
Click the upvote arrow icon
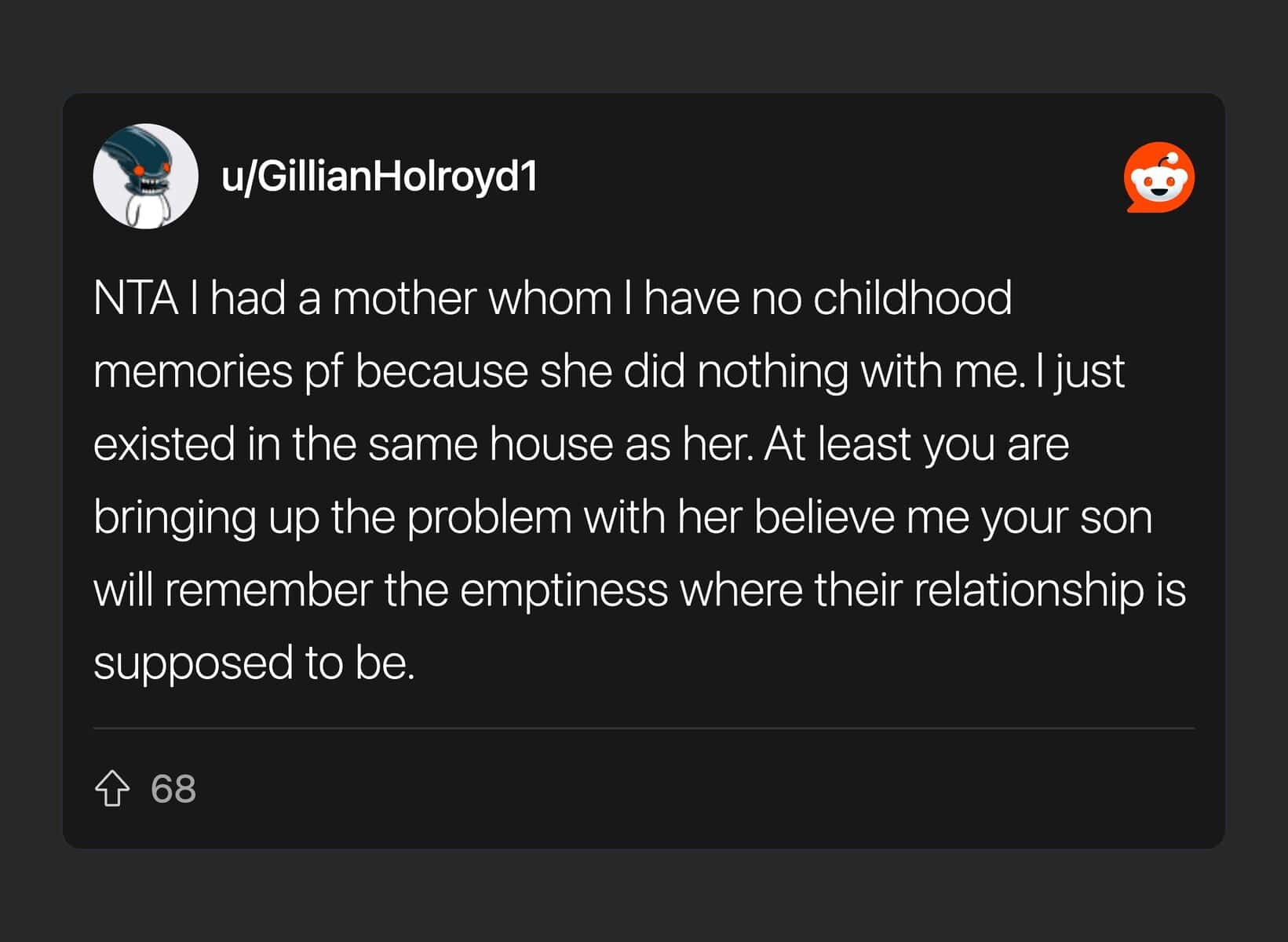[112, 788]
